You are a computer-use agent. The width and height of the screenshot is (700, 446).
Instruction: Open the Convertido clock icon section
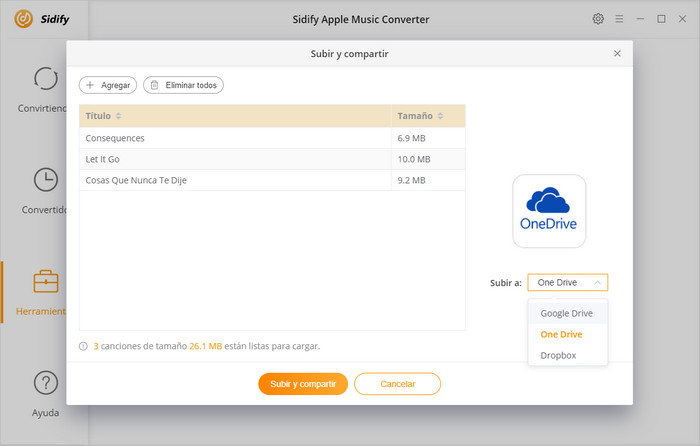click(x=46, y=180)
